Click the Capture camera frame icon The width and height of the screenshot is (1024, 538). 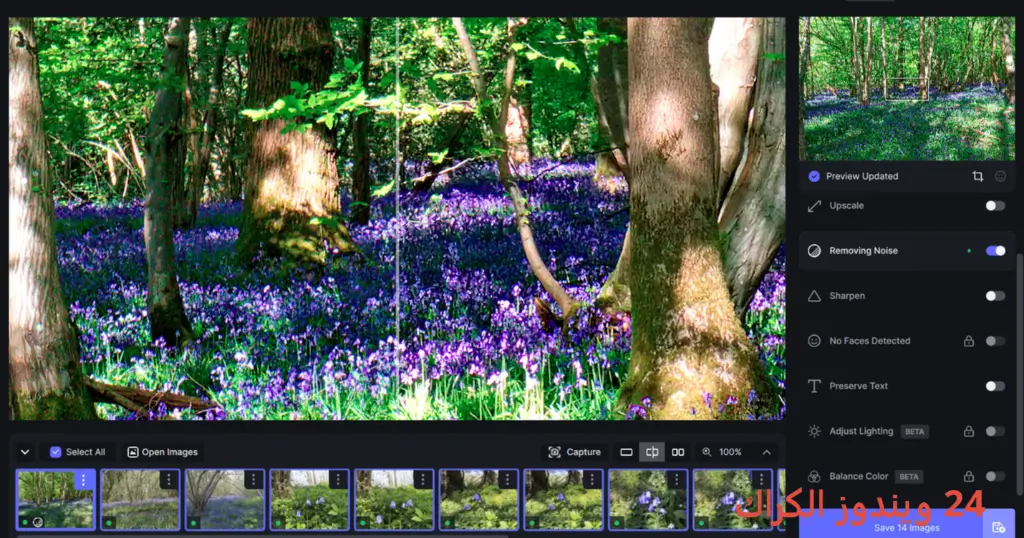(554, 452)
